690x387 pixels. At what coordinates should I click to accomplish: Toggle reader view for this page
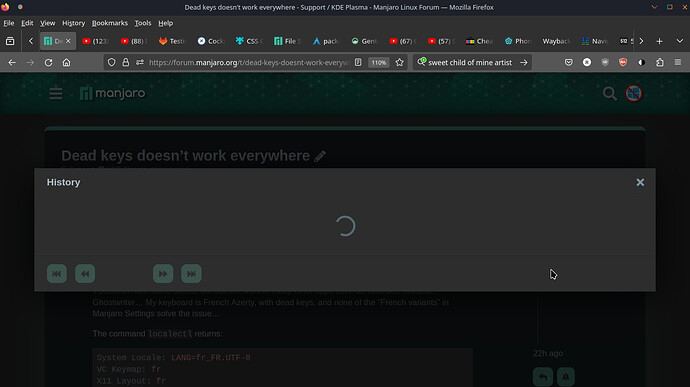point(358,63)
